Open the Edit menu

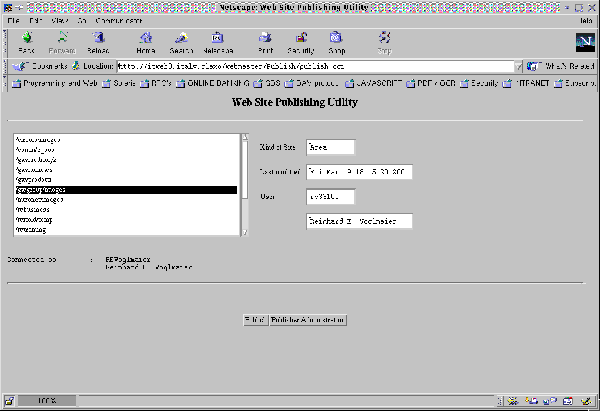point(36,20)
